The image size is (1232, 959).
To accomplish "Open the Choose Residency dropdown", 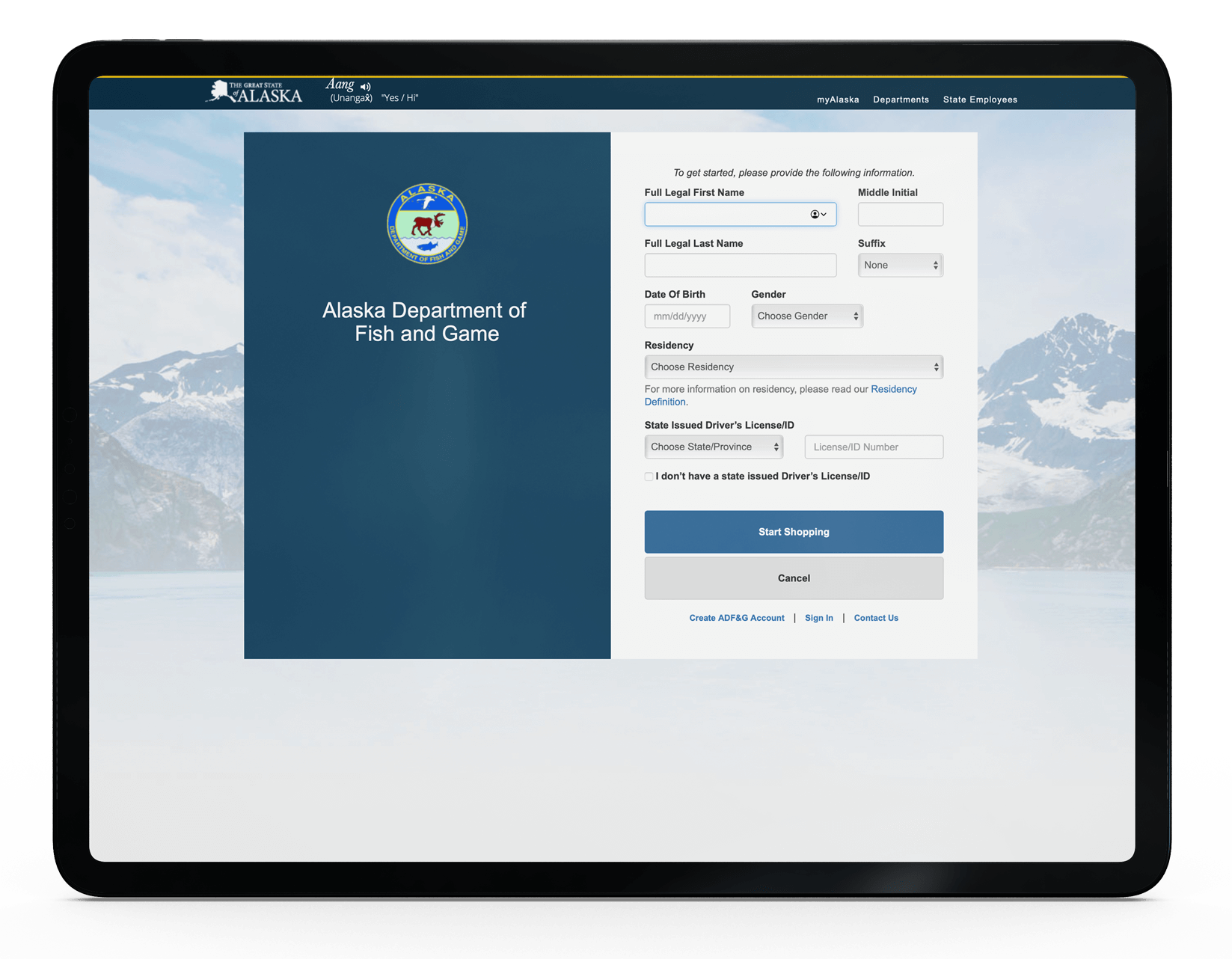I will pyautogui.click(x=794, y=367).
